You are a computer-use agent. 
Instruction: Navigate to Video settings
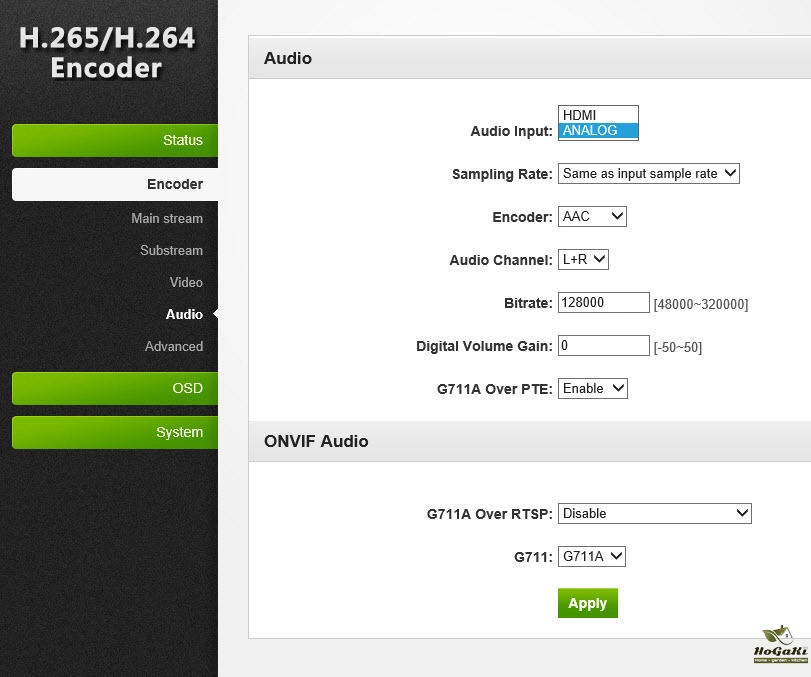click(x=185, y=282)
